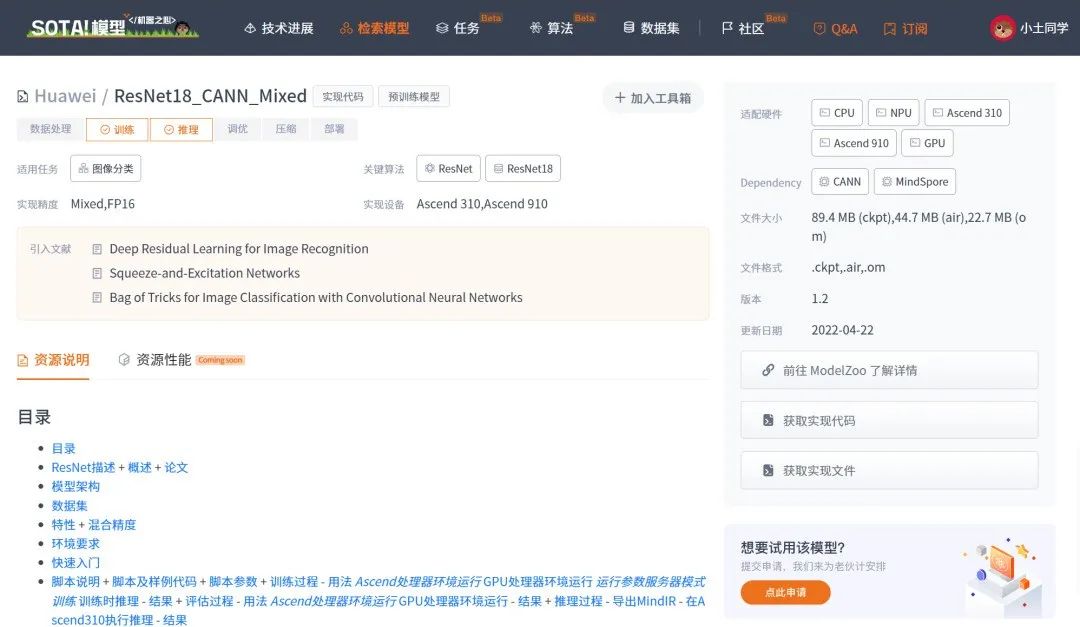Switch to the 资源说明 tab
1080x627 pixels.
click(x=53, y=360)
